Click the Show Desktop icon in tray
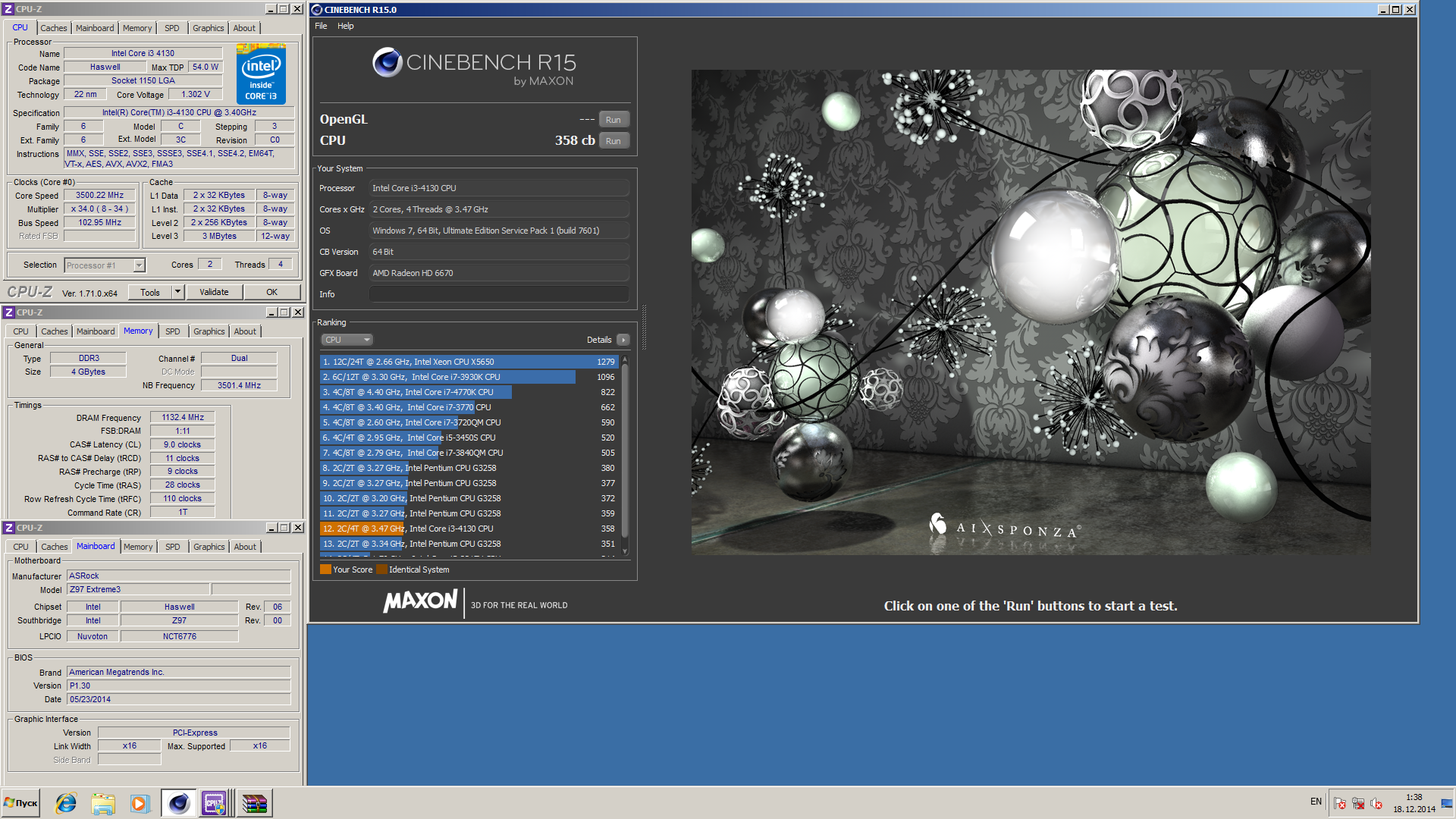1456x819 pixels. [x=1447, y=803]
